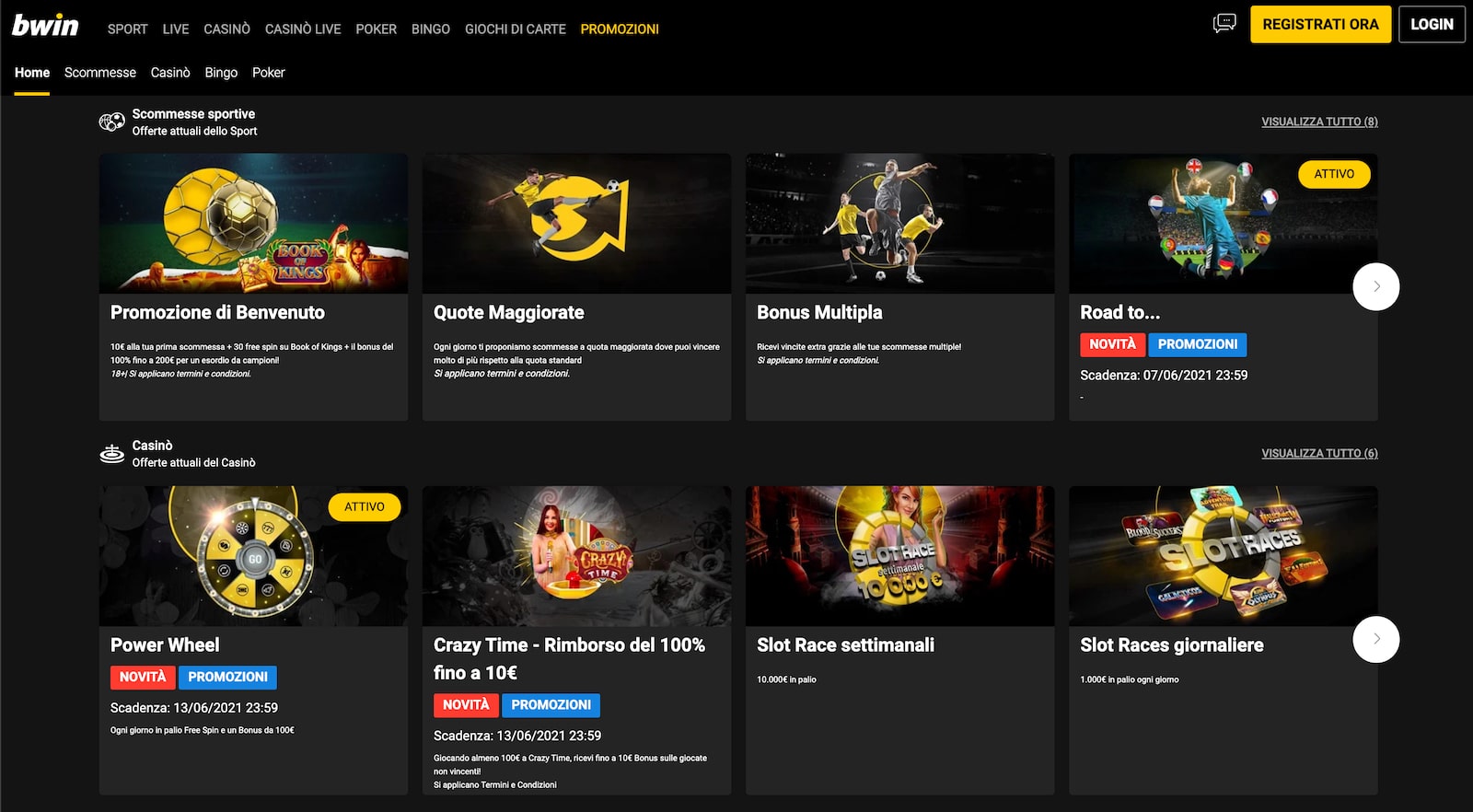
Task: Go to GIOCHI DI CARTE
Action: pos(516,29)
